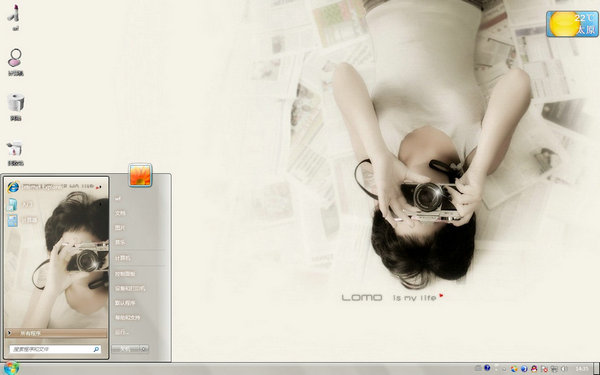The image size is (600, 375).
Task: Open Pictures (图片) in Start menu
Action: (x=120, y=228)
